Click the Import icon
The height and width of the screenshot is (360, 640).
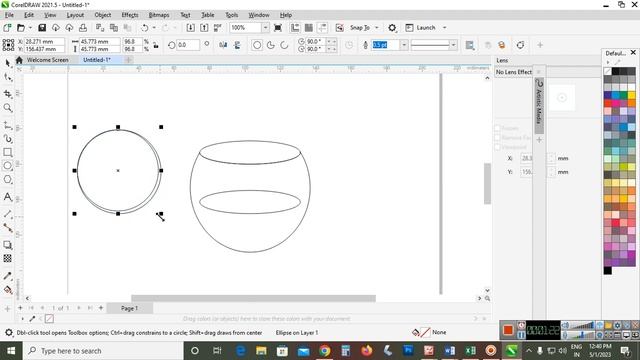pyautogui.click(x=191, y=28)
